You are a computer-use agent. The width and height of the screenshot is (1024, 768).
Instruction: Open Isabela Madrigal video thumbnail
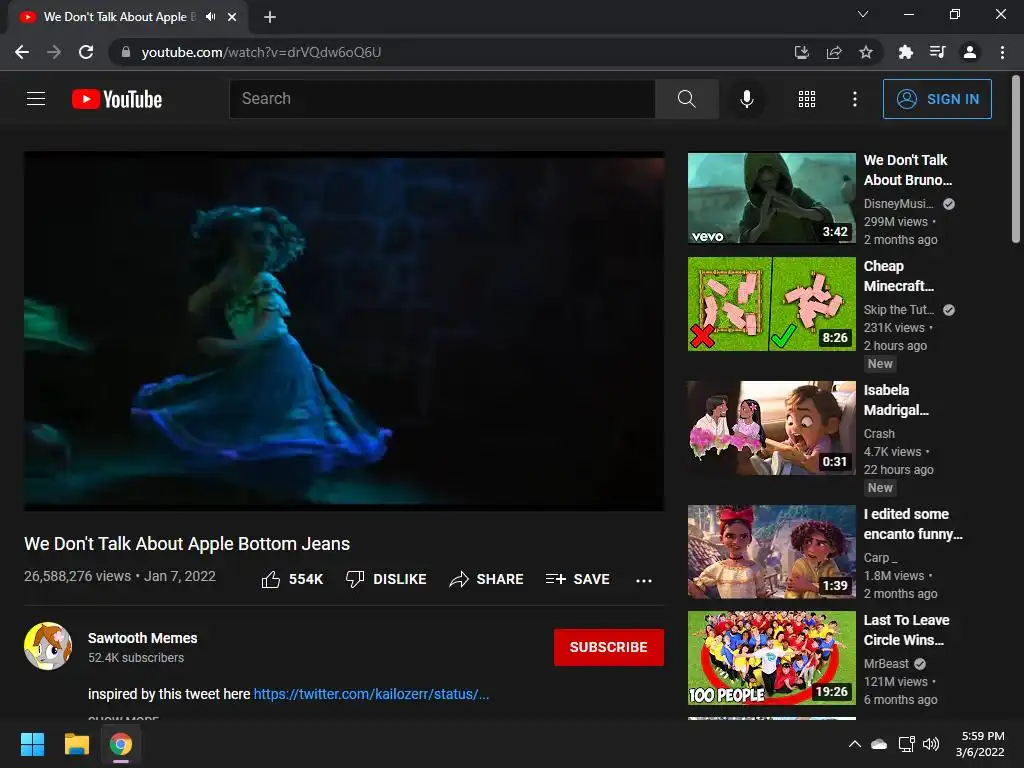click(771, 428)
